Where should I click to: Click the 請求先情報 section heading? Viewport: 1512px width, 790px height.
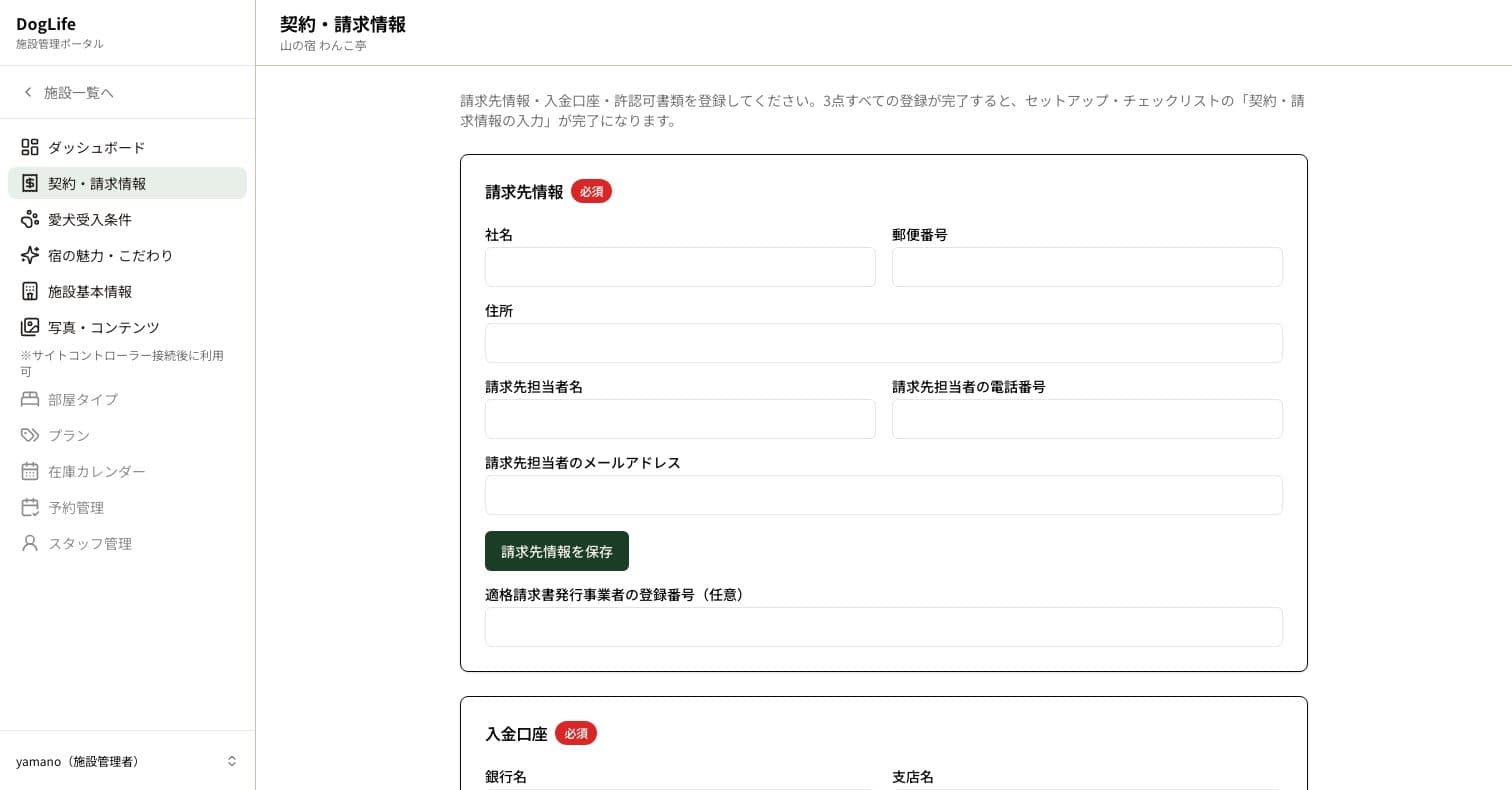524,192
